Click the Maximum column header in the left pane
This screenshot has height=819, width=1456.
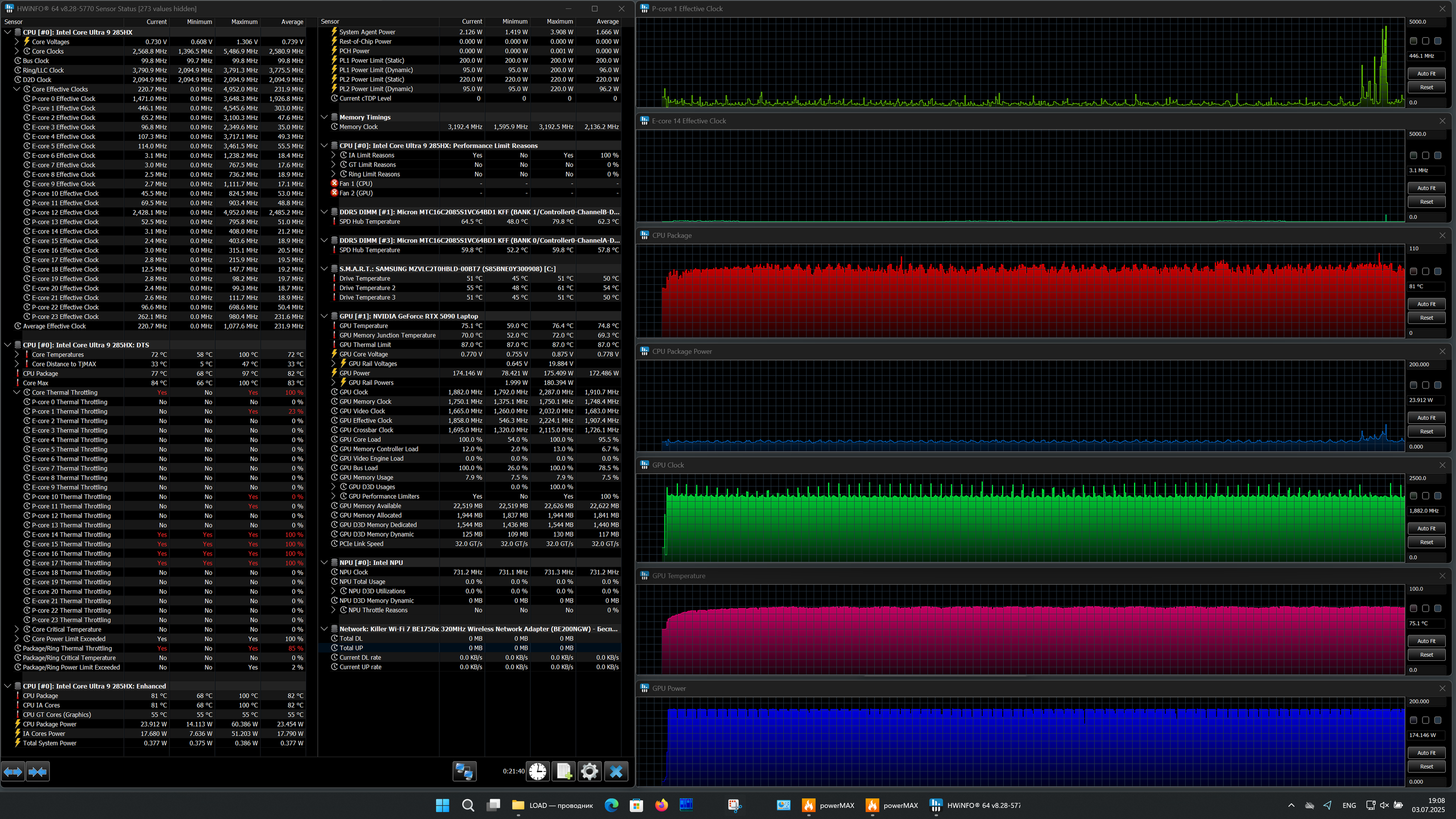(x=244, y=22)
